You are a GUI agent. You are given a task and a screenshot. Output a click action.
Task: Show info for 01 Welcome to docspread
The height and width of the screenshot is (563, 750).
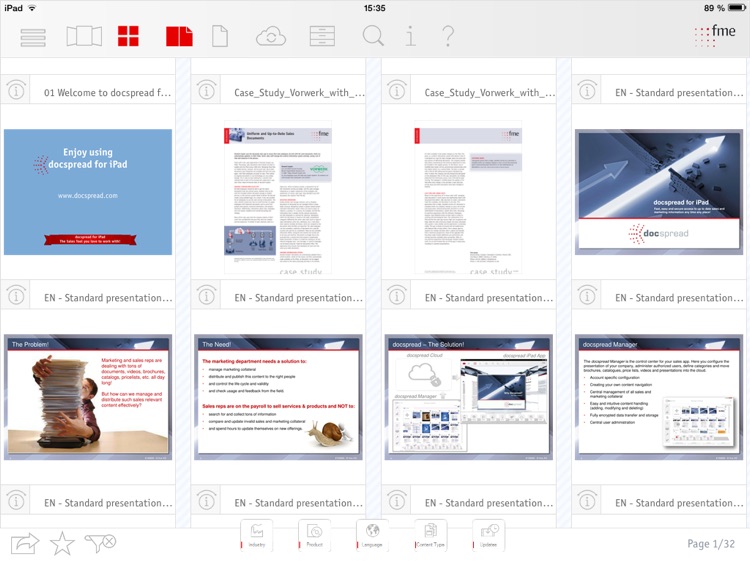pos(16,90)
